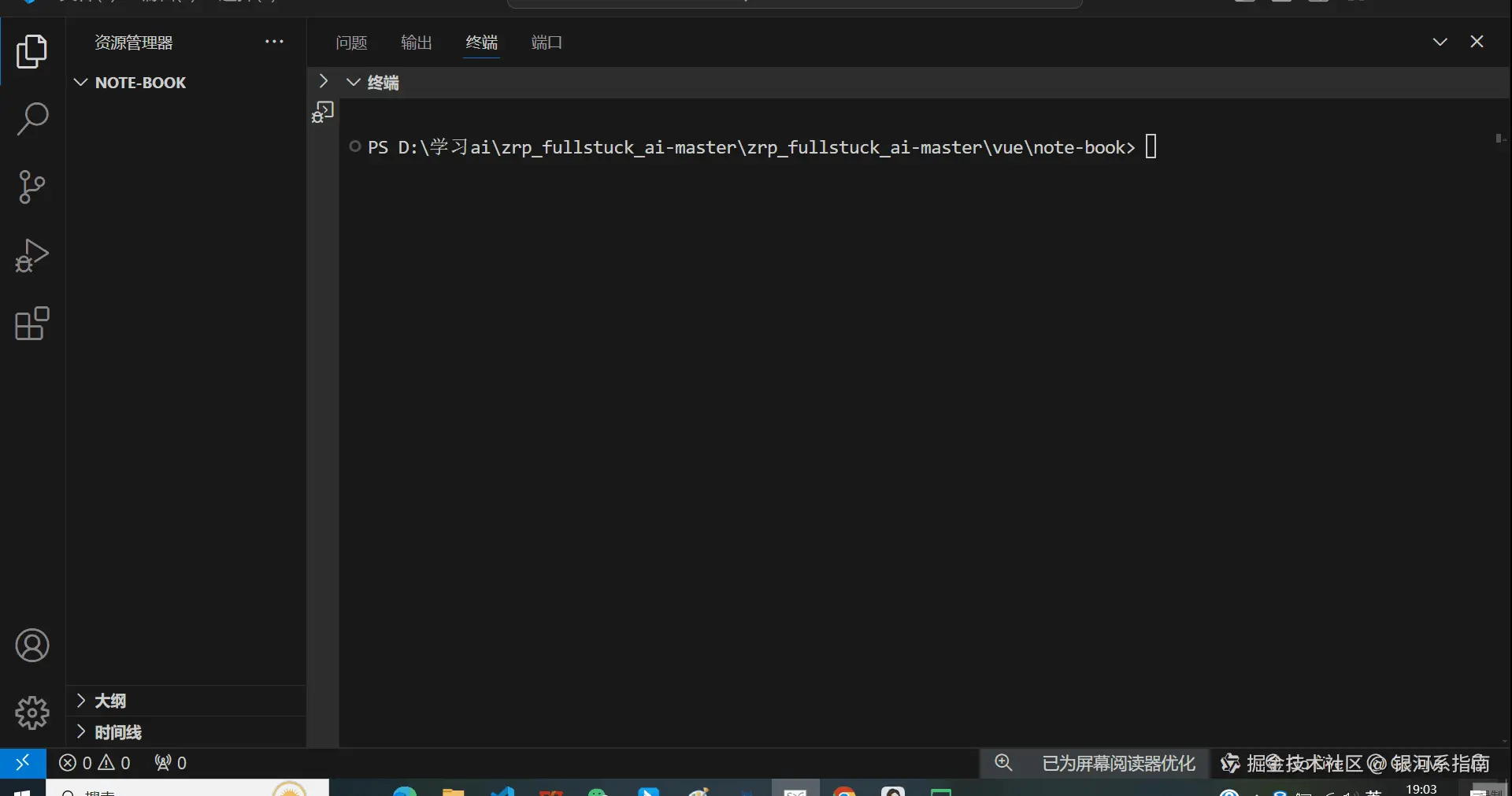Viewport: 1512px width, 796px height.
Task: Click the terminal scrollbar marker at right edge
Action: click(x=1500, y=139)
